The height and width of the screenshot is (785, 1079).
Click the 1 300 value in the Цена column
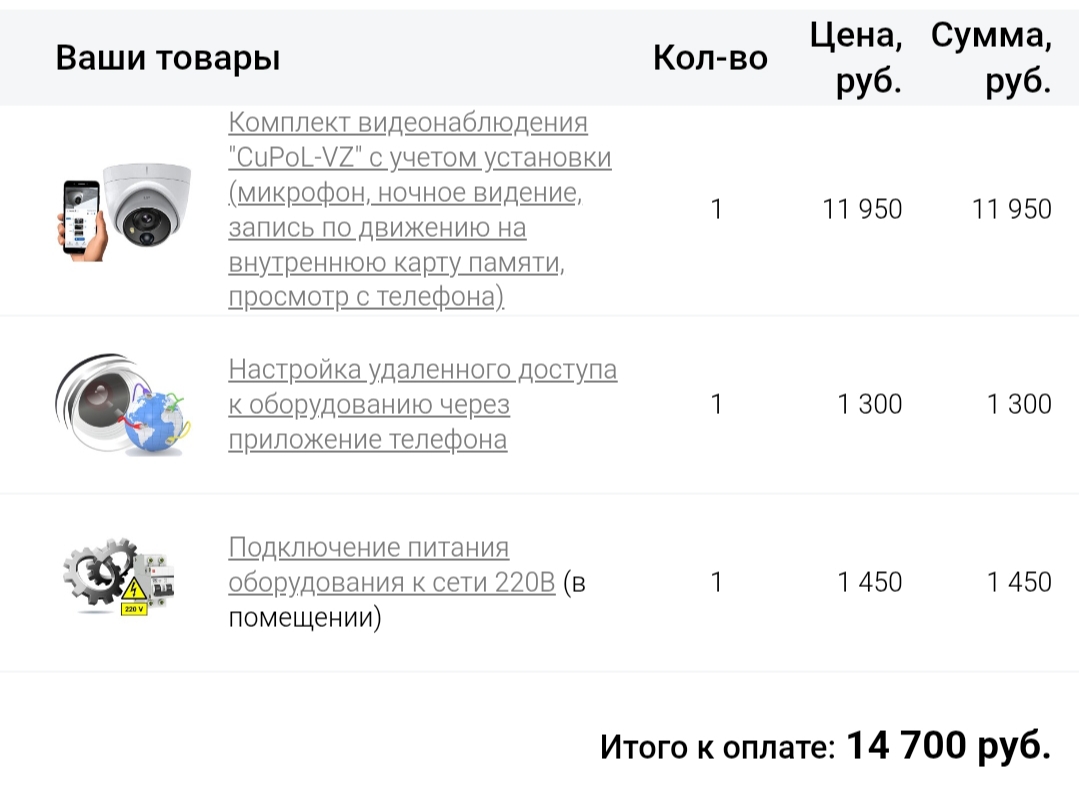pyautogui.click(x=869, y=404)
